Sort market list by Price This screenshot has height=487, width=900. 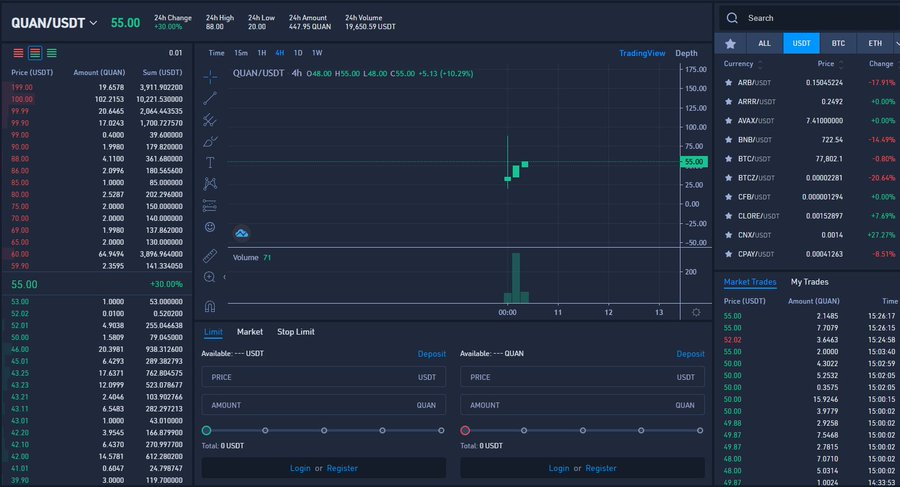831,64
